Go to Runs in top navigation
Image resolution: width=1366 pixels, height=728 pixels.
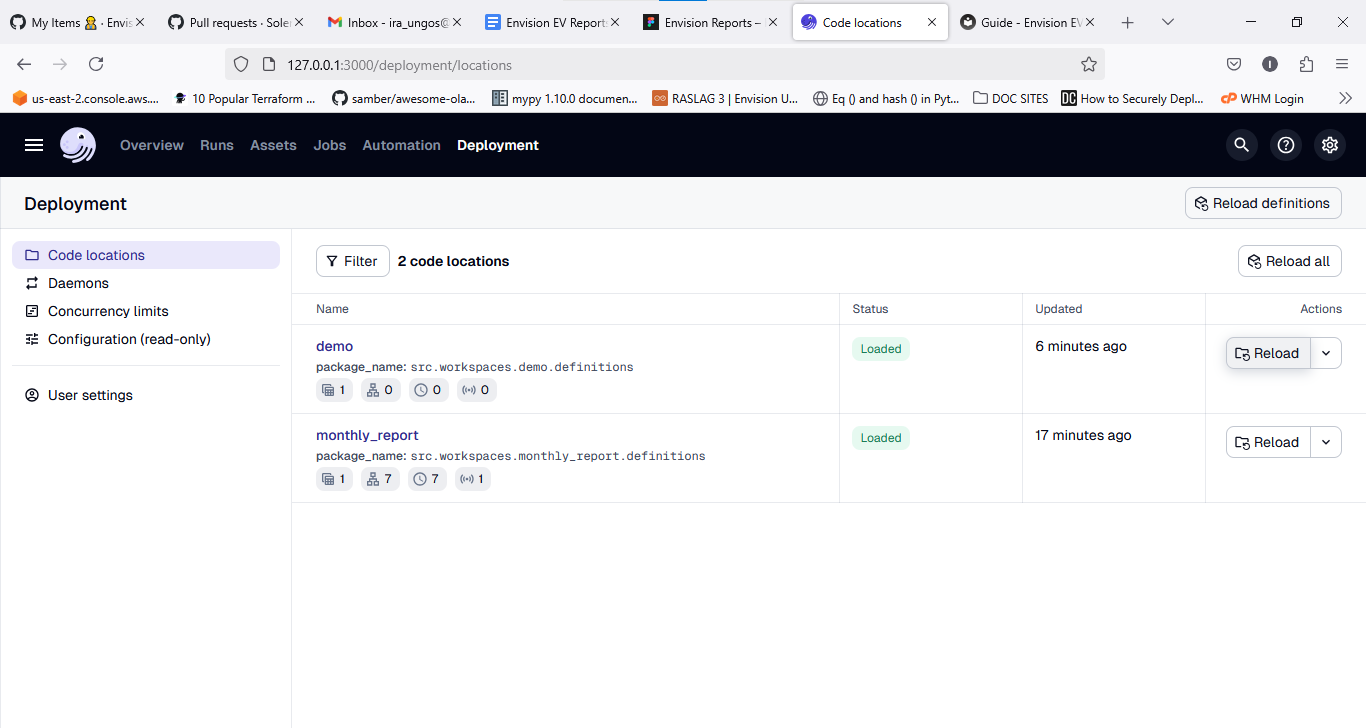217,145
